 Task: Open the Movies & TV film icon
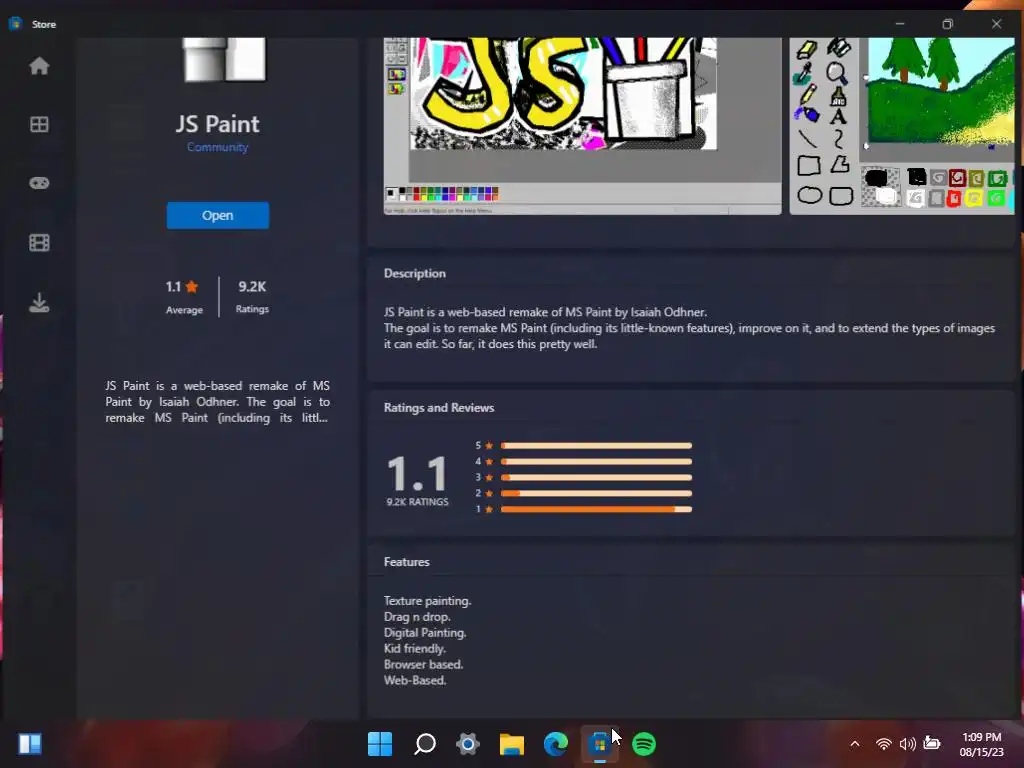point(39,243)
